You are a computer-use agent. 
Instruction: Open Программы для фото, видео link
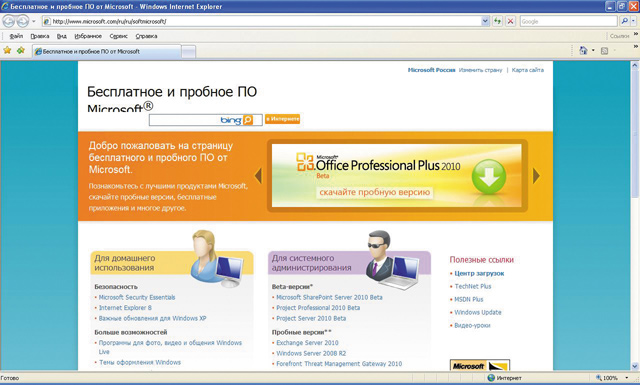(x=170, y=347)
